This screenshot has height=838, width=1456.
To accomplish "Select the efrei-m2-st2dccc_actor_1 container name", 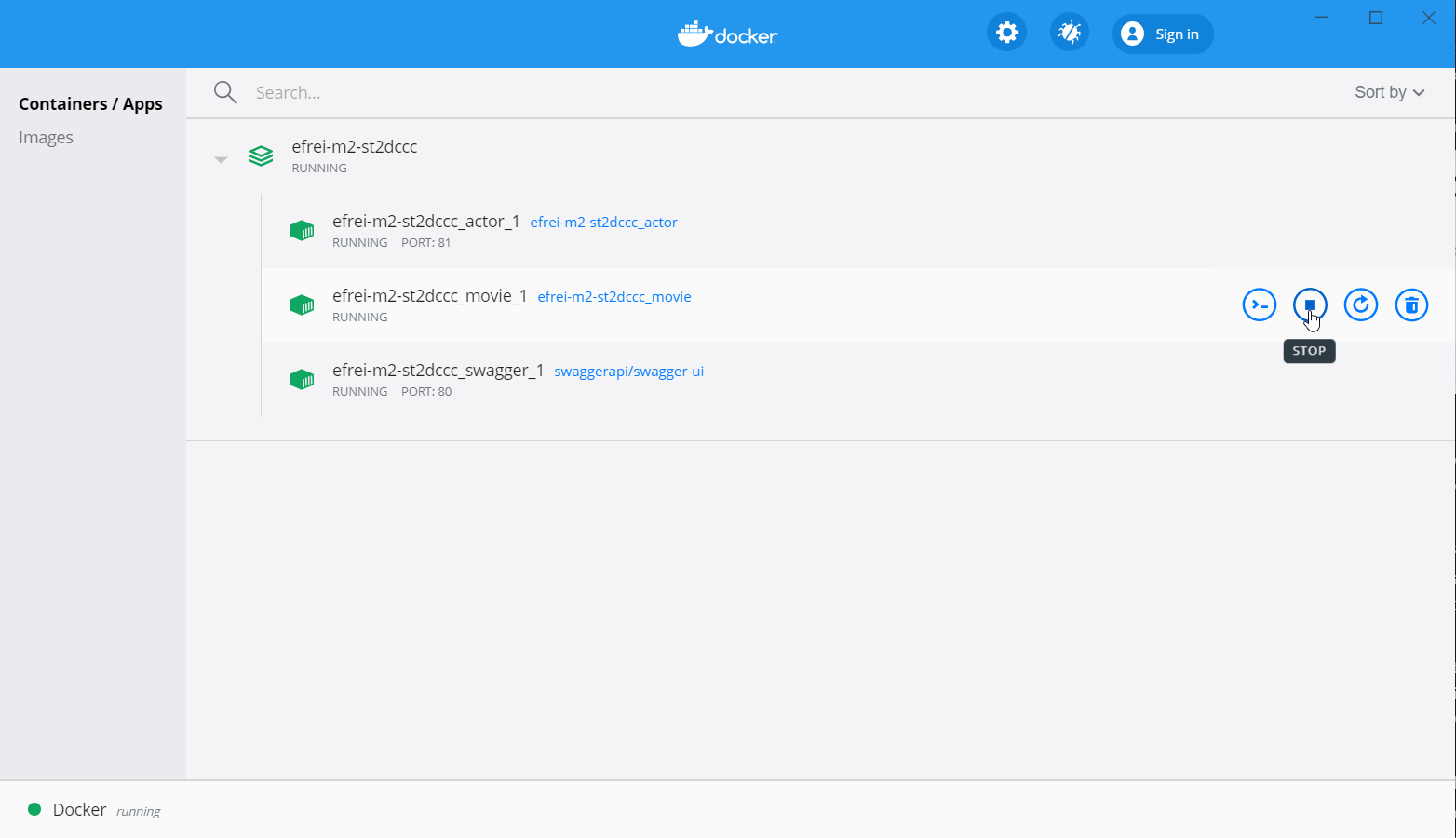I will click(425, 222).
